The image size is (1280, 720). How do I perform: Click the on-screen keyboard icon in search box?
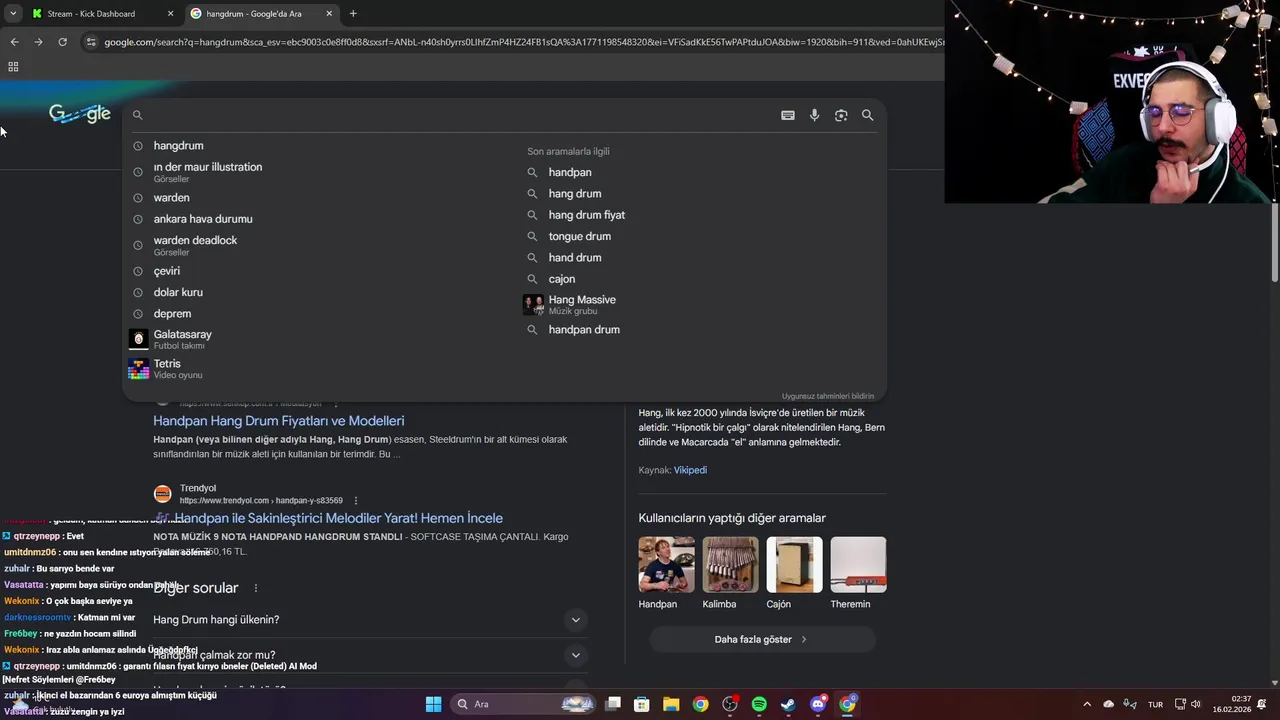tap(788, 115)
